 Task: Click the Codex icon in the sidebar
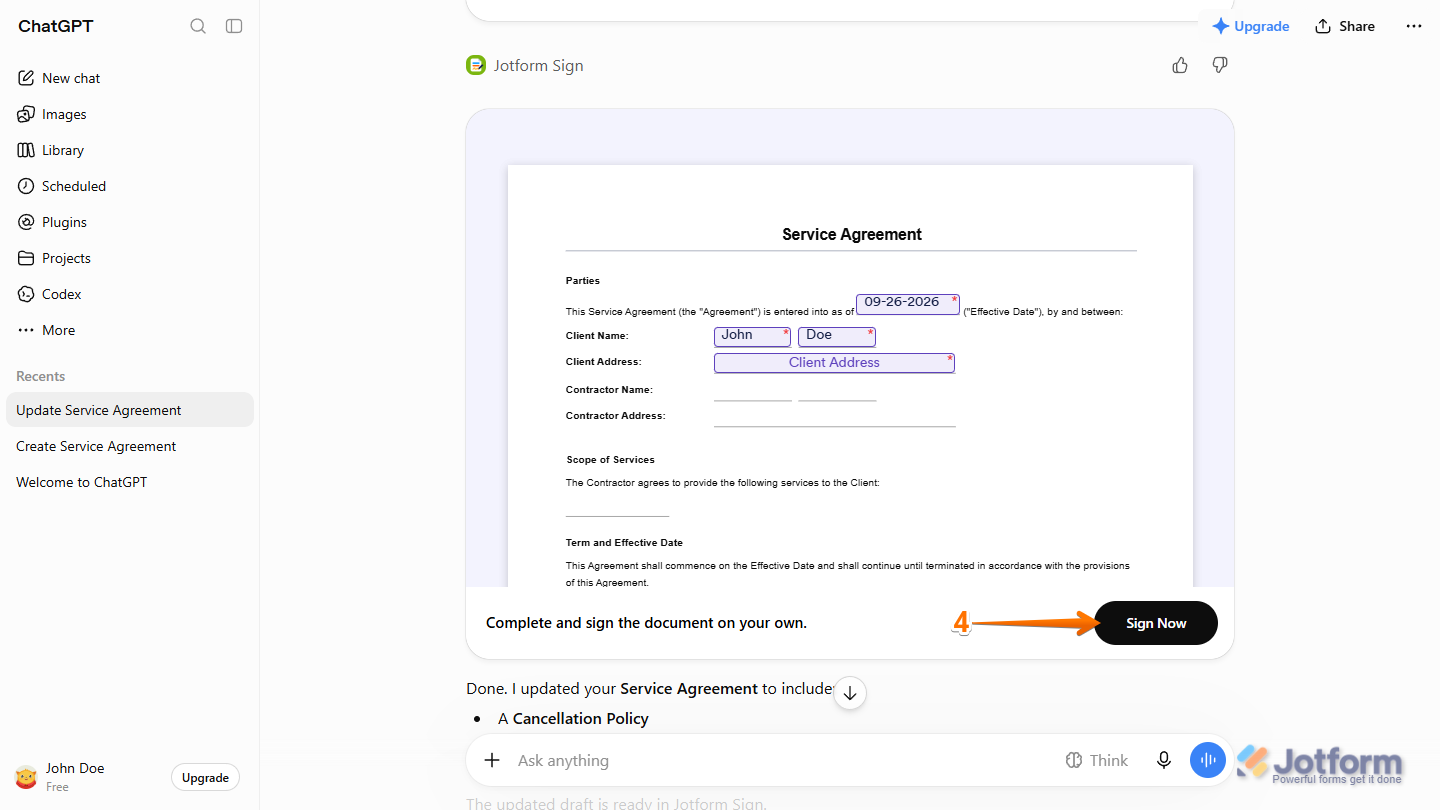click(x=26, y=294)
